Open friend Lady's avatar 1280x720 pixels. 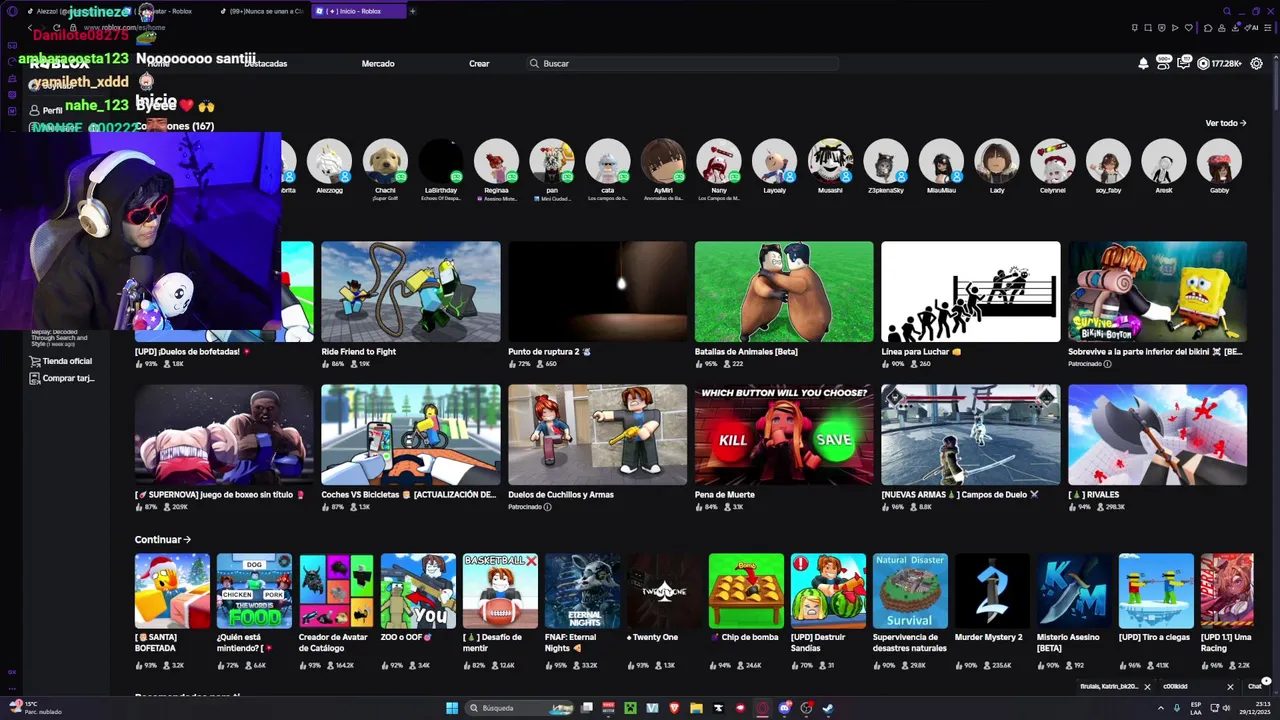tap(997, 161)
